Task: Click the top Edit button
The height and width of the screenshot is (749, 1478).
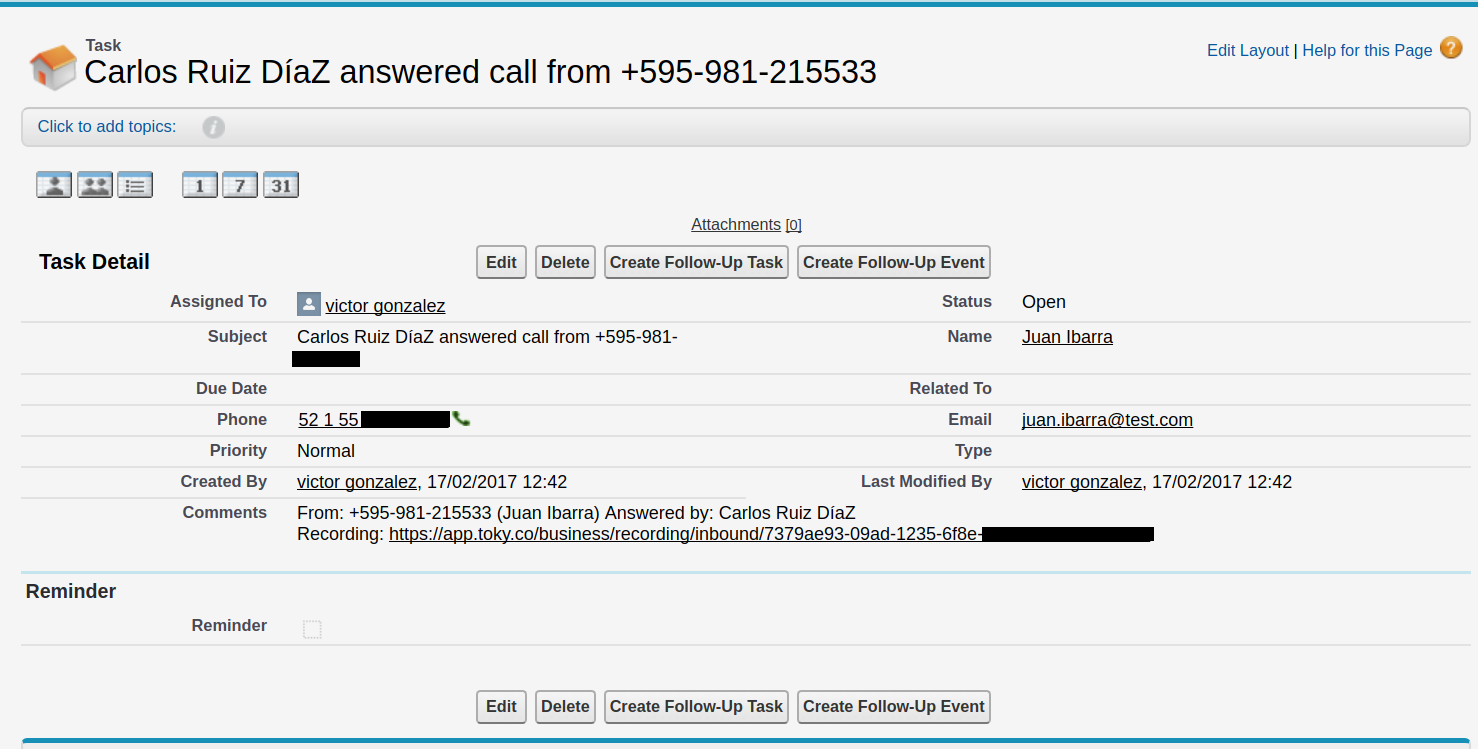Action: [x=501, y=262]
